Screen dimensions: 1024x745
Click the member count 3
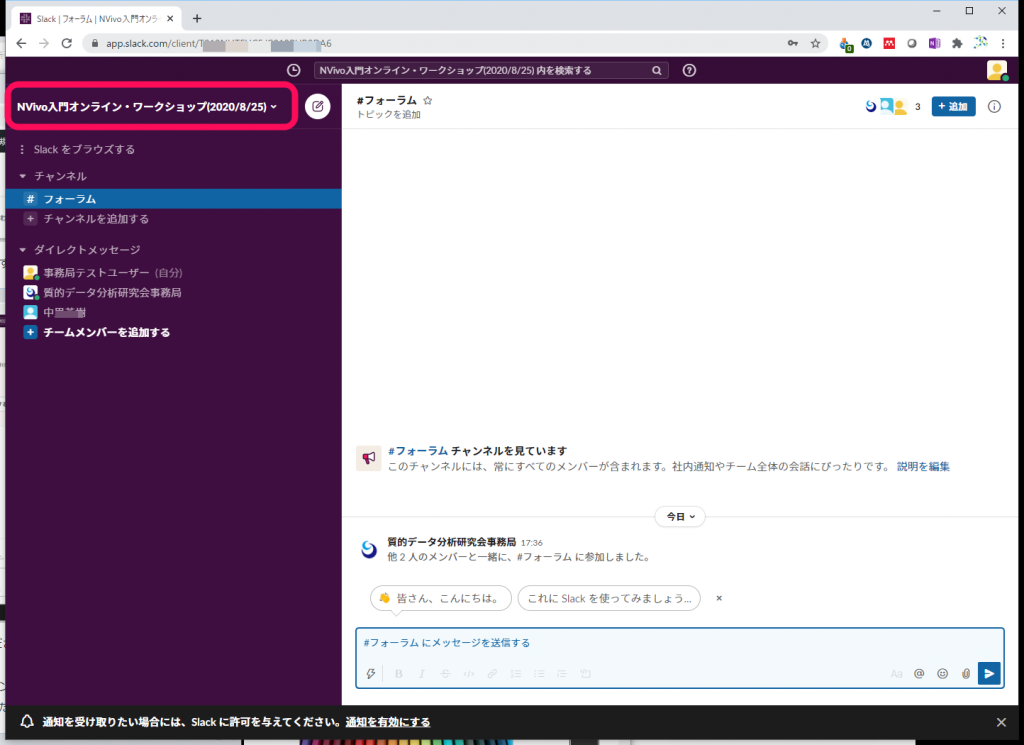click(918, 106)
